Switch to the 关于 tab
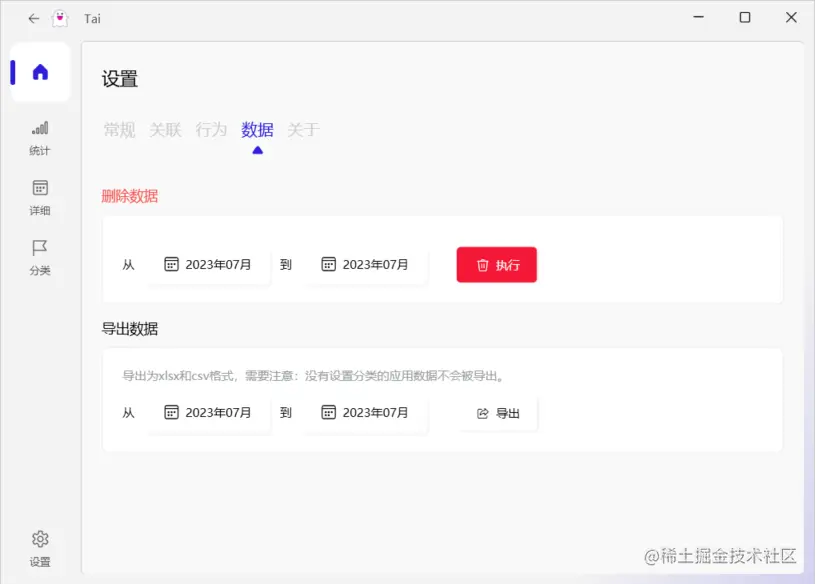The height and width of the screenshot is (584, 815). pyautogui.click(x=304, y=130)
